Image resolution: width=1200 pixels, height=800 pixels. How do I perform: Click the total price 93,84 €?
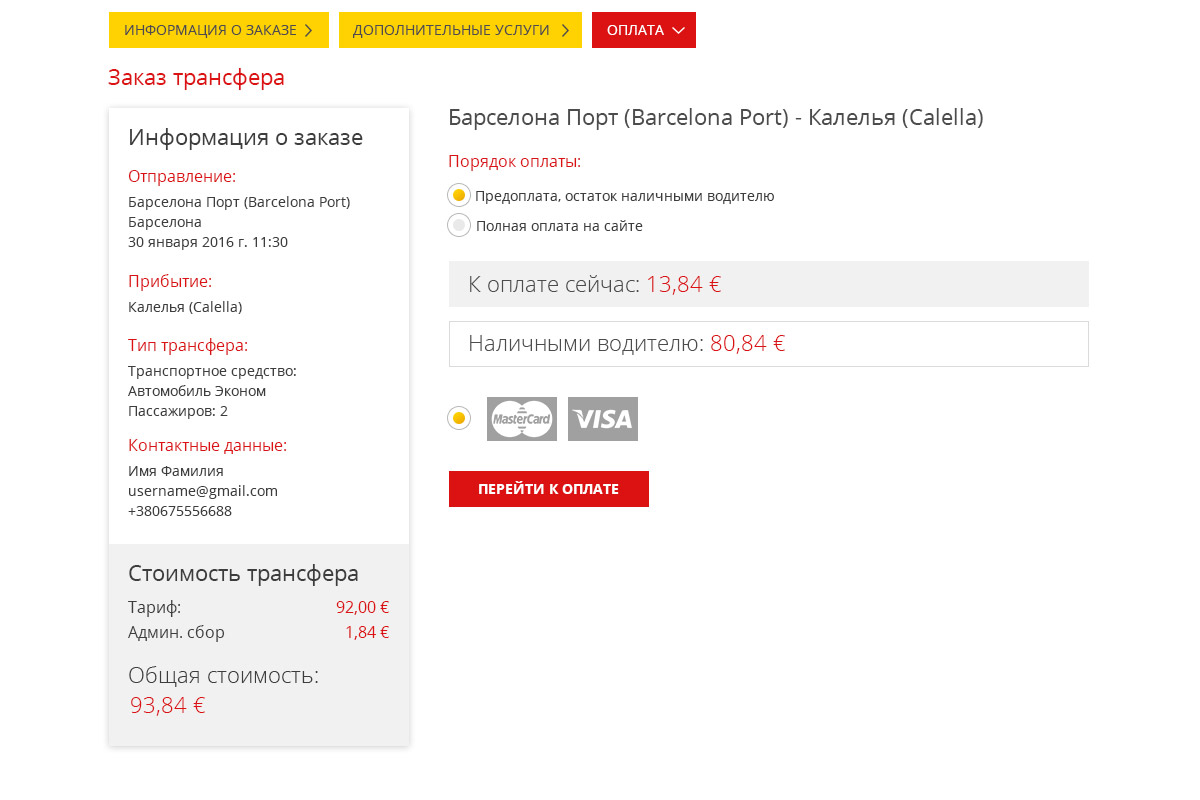coord(168,705)
